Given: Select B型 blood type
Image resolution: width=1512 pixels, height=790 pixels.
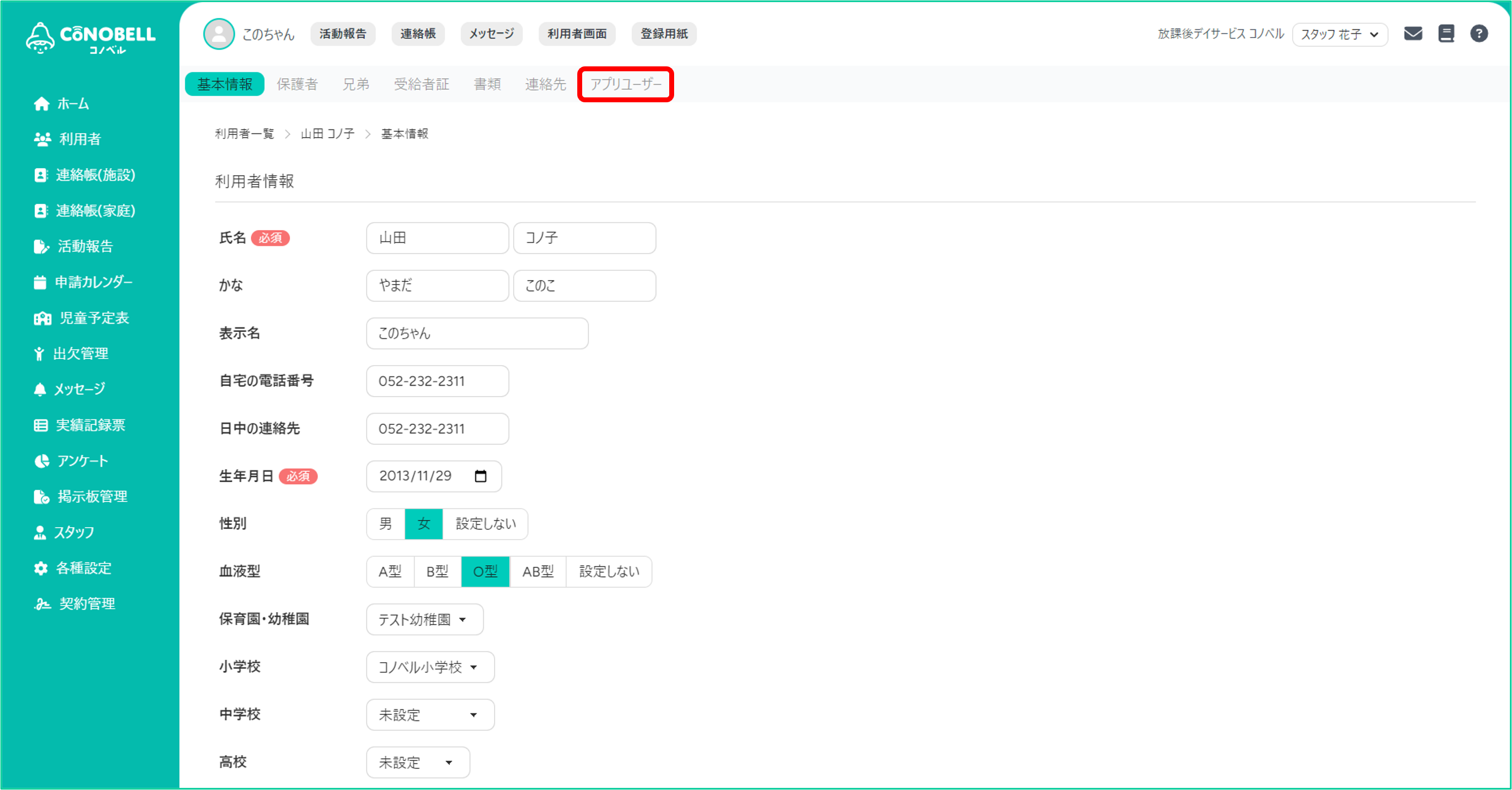Looking at the screenshot, I should 438,572.
